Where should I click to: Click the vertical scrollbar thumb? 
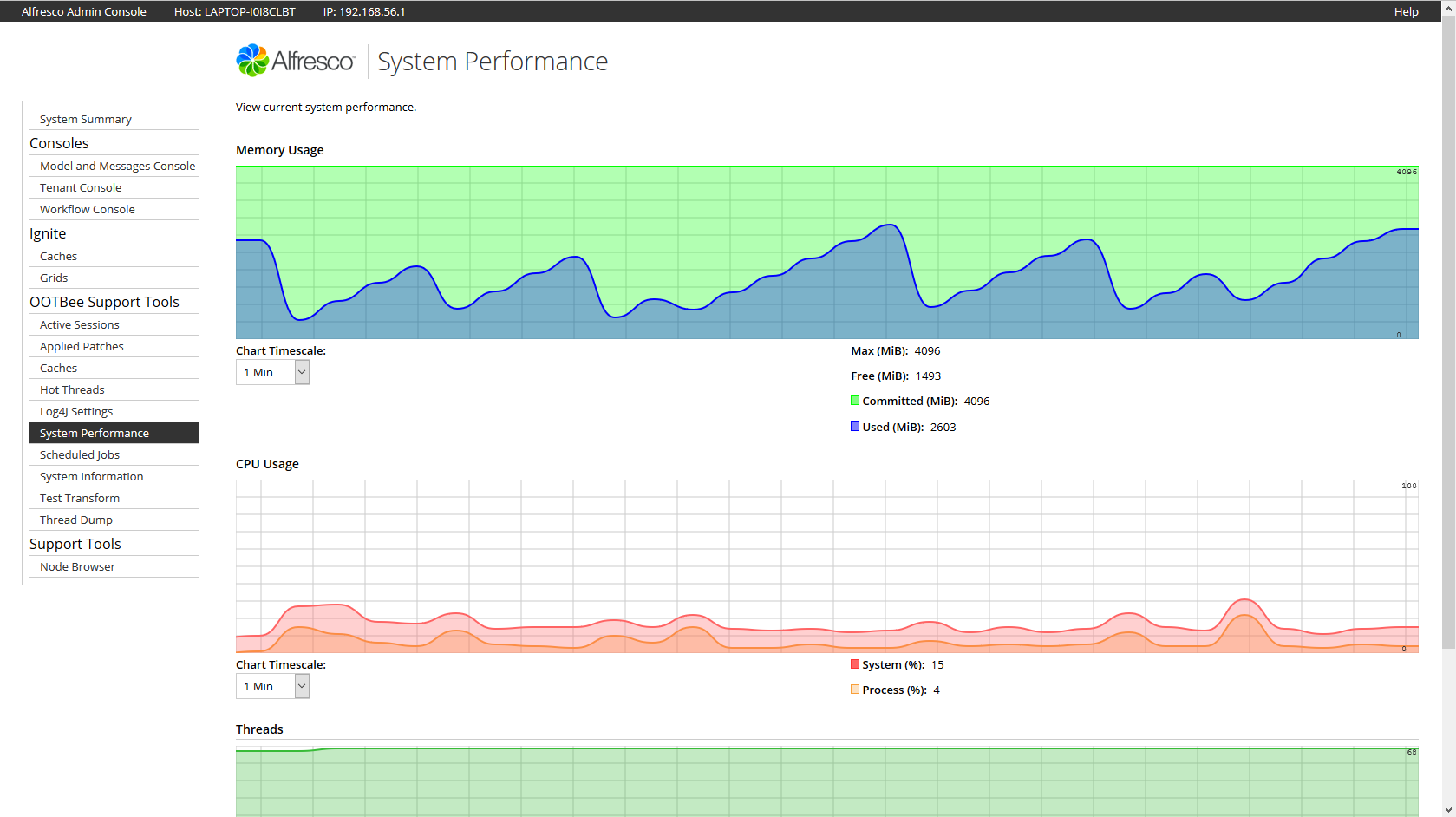point(1448,331)
